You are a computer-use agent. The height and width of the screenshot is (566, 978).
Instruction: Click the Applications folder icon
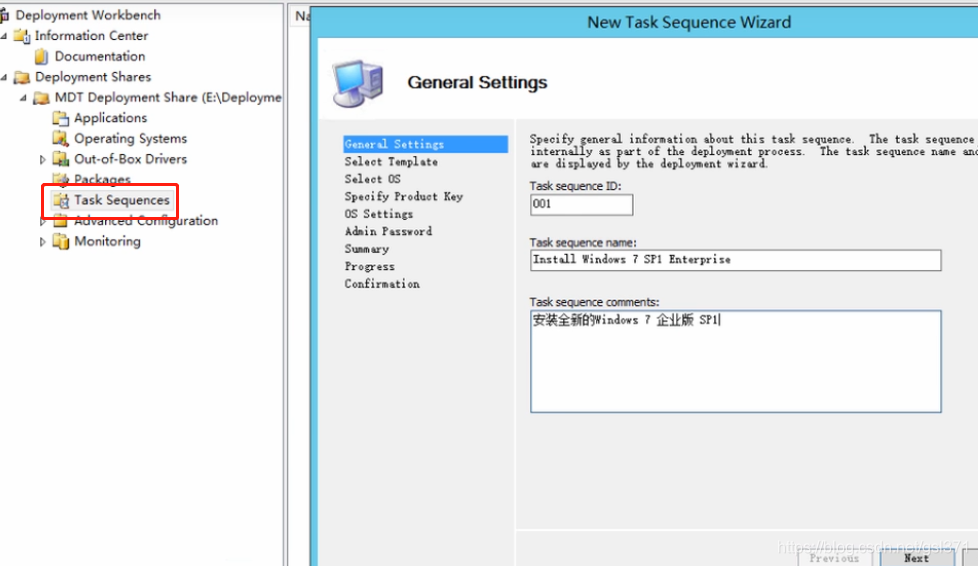coord(61,118)
